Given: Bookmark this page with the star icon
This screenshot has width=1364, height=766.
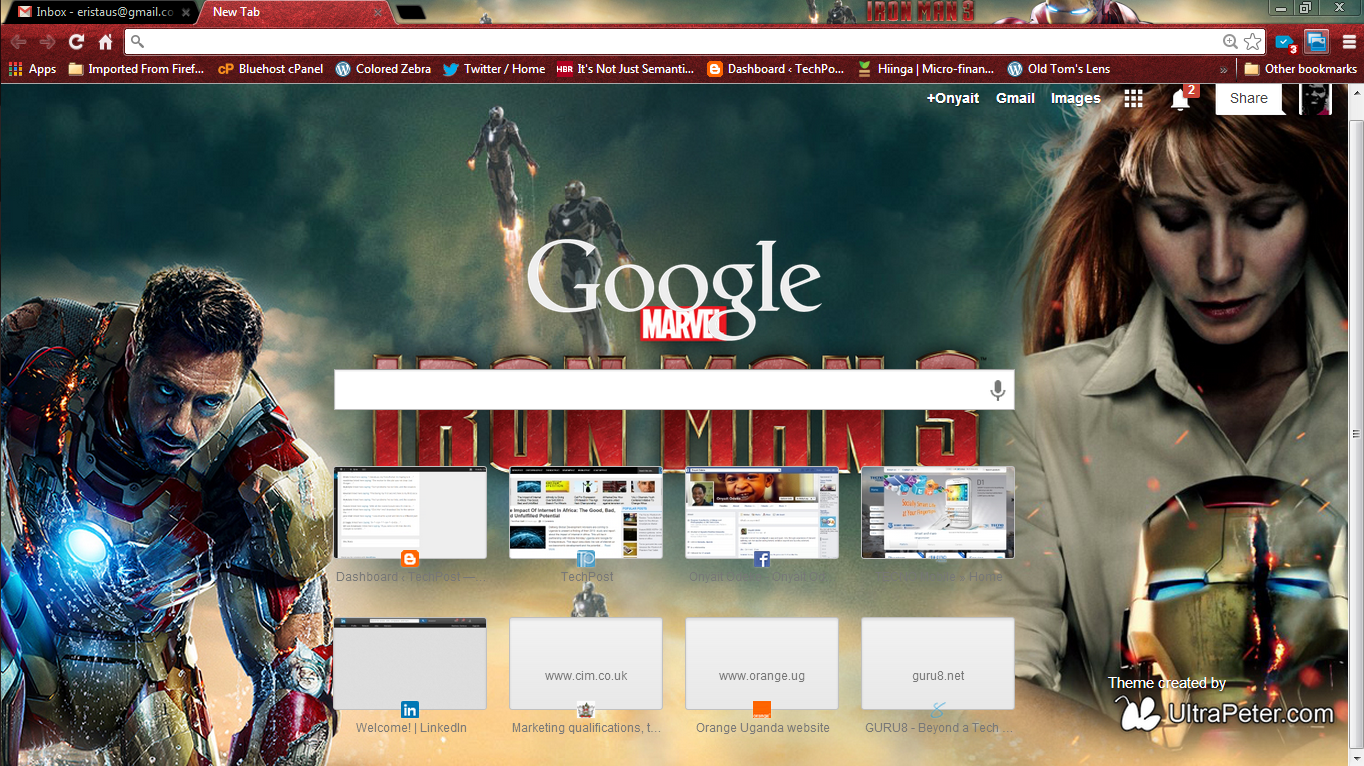Looking at the screenshot, I should click(x=1252, y=42).
